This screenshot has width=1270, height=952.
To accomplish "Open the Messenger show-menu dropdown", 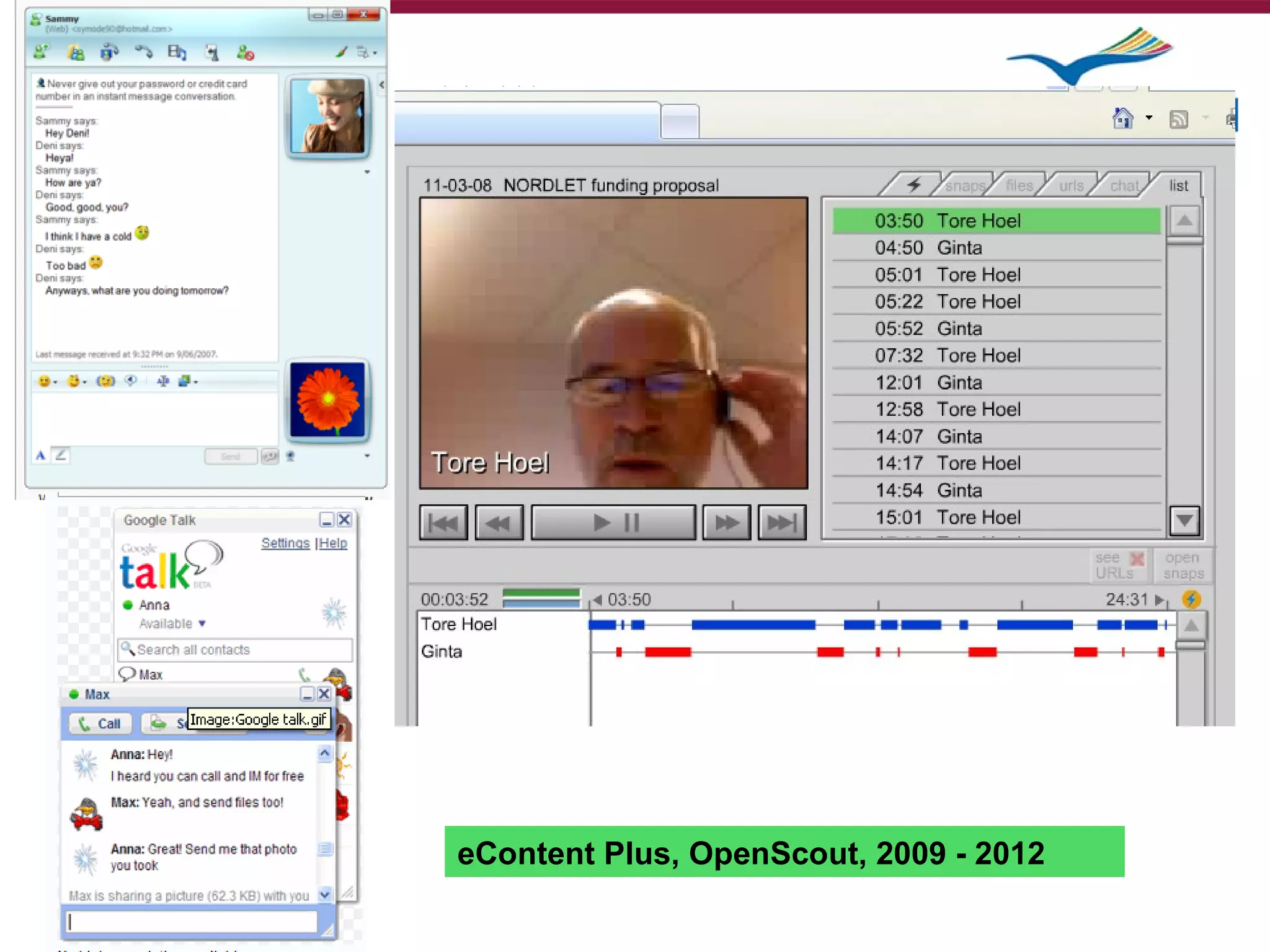I will pyautogui.click(x=366, y=53).
